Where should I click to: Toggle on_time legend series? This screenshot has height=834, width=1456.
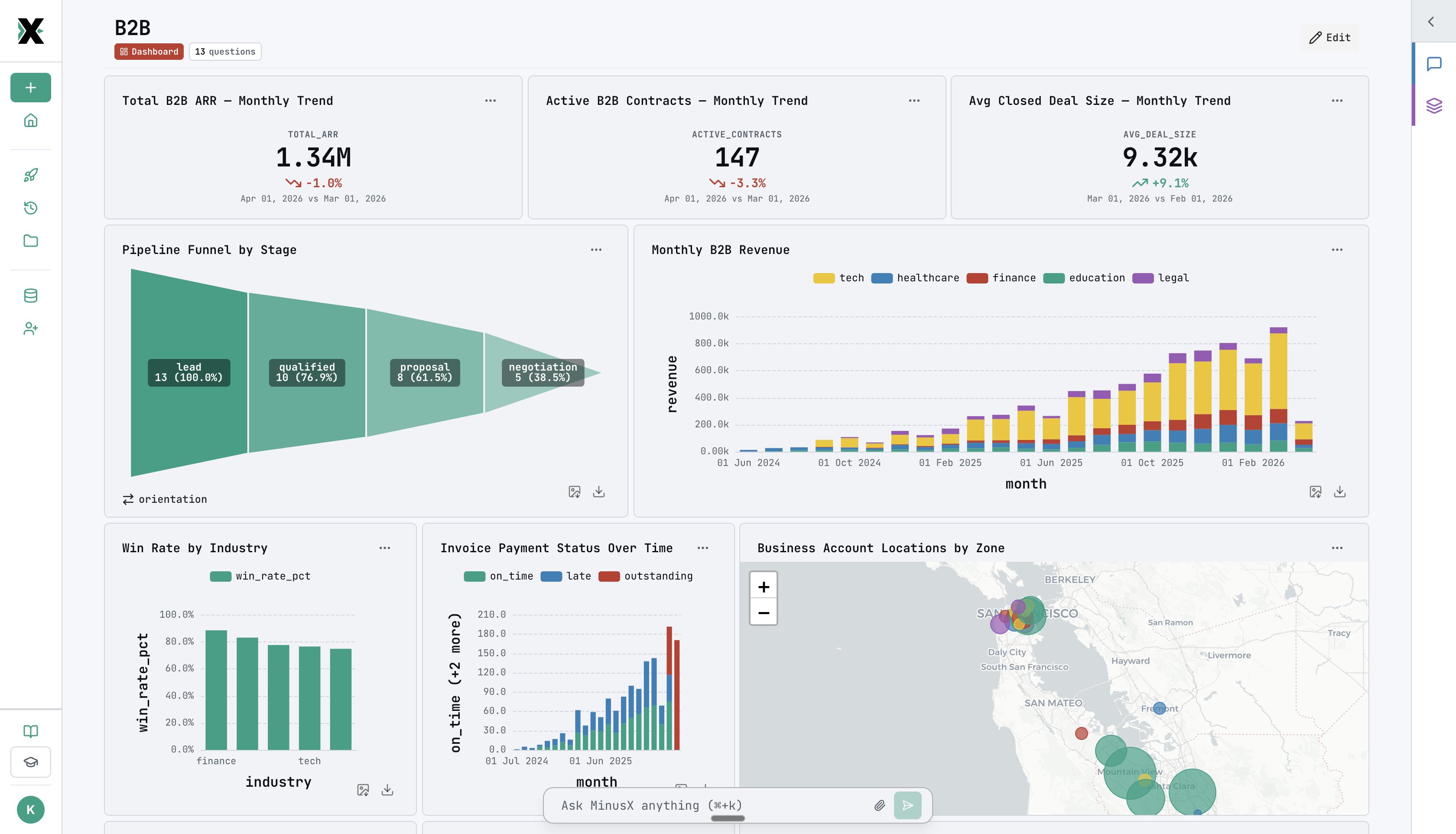pyautogui.click(x=498, y=576)
